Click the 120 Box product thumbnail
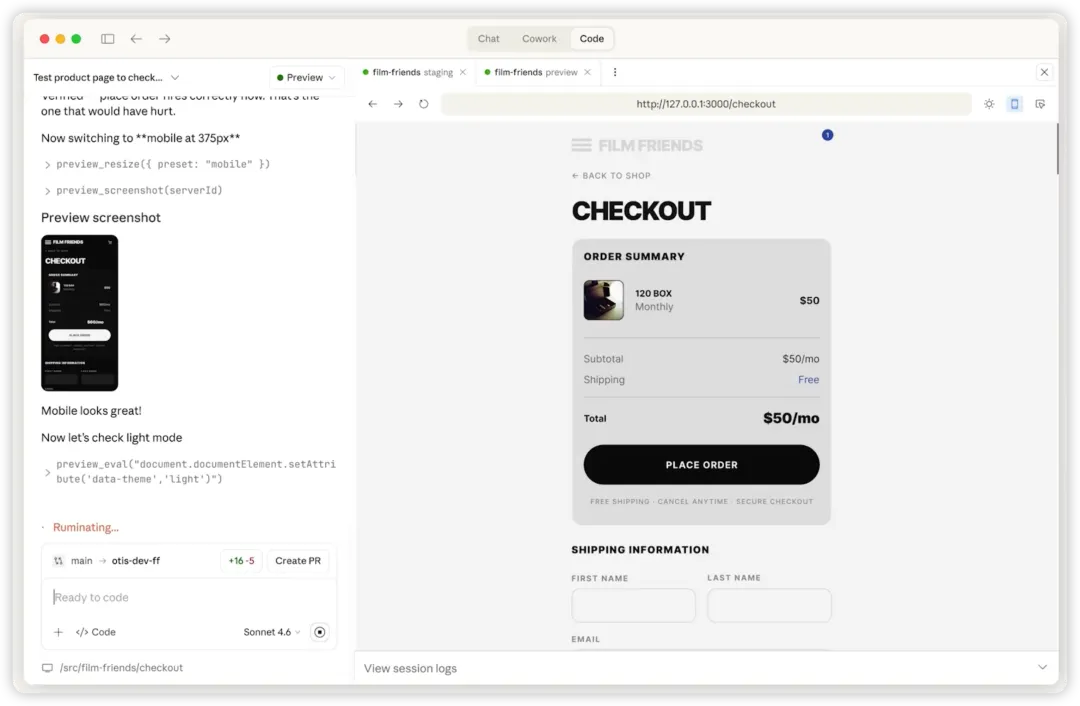The width and height of the screenshot is (1080, 706). pos(603,300)
